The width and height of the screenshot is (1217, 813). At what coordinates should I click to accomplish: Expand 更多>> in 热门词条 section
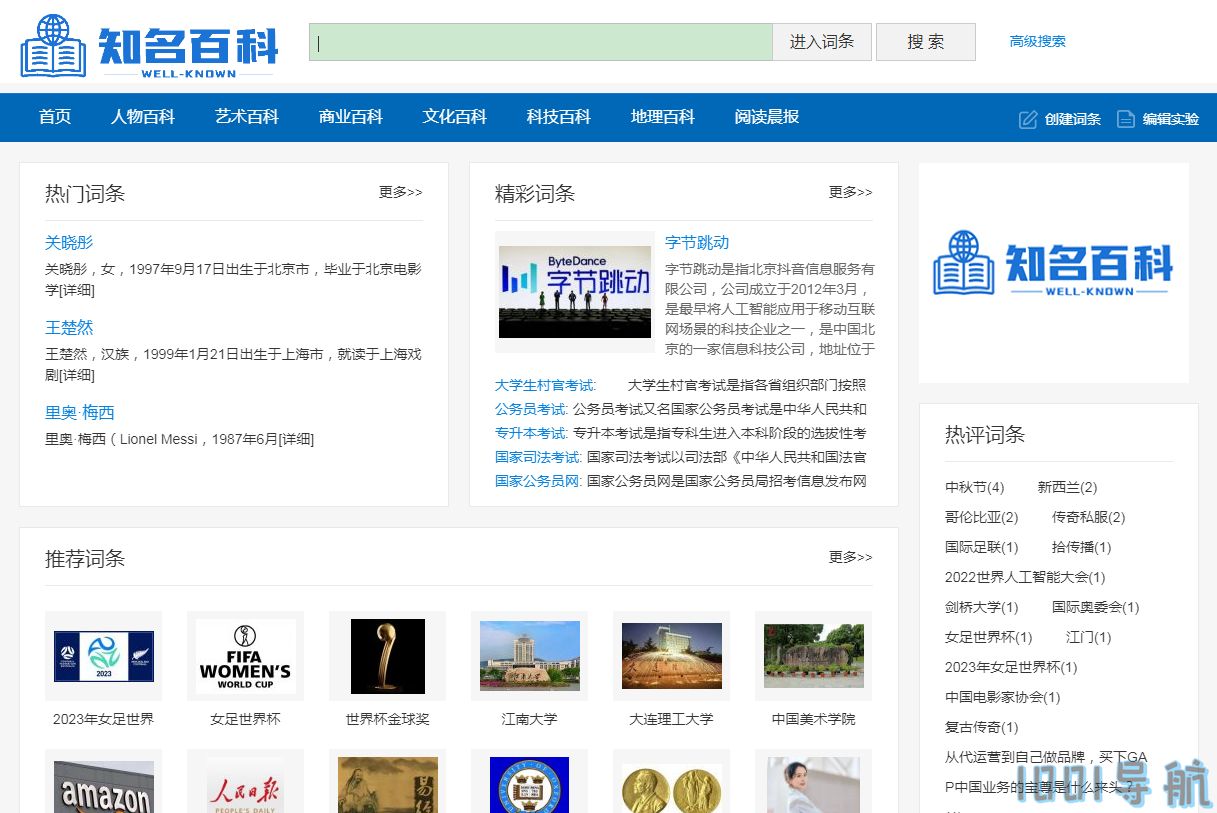pos(400,192)
